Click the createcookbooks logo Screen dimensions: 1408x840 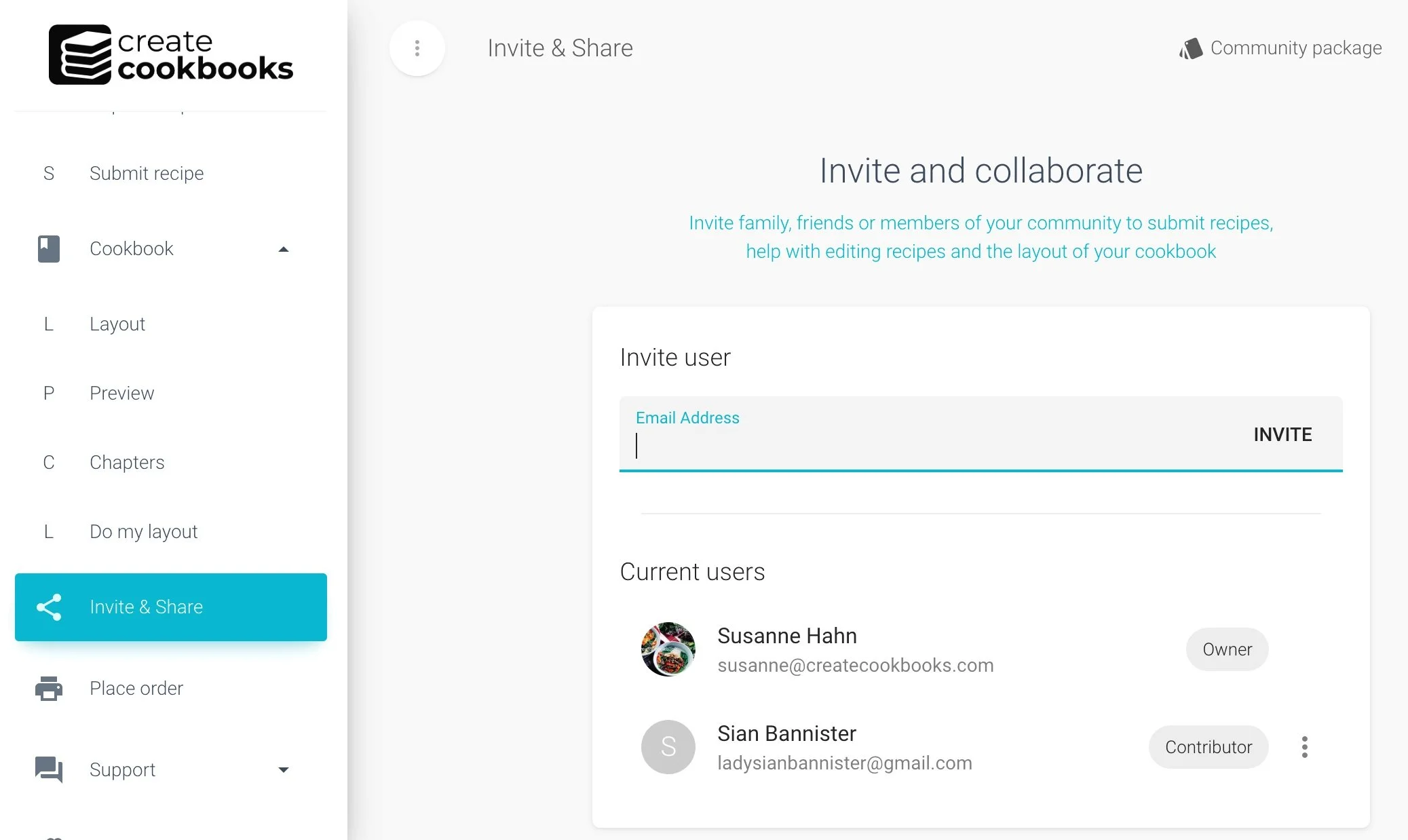click(x=170, y=54)
